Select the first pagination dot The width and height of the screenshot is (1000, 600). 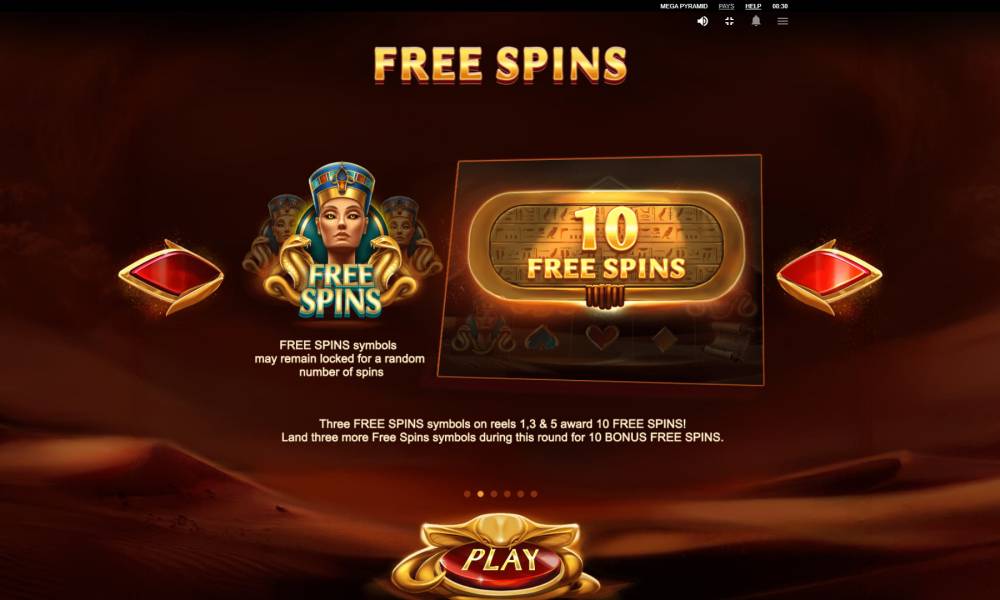[467, 494]
